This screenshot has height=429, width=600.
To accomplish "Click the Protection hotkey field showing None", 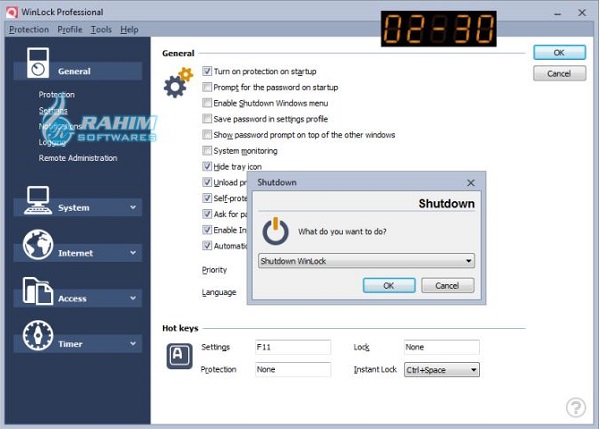I will coord(293,369).
